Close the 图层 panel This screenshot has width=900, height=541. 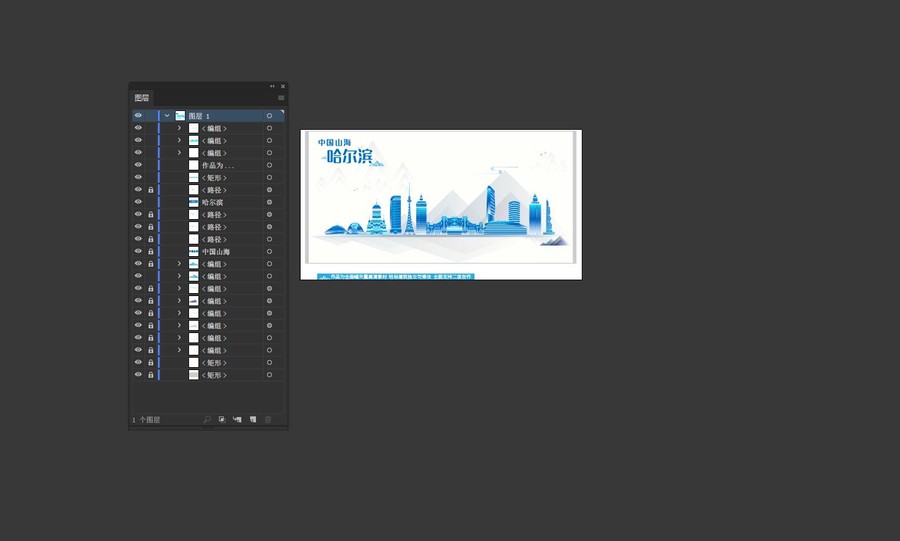pos(282,86)
